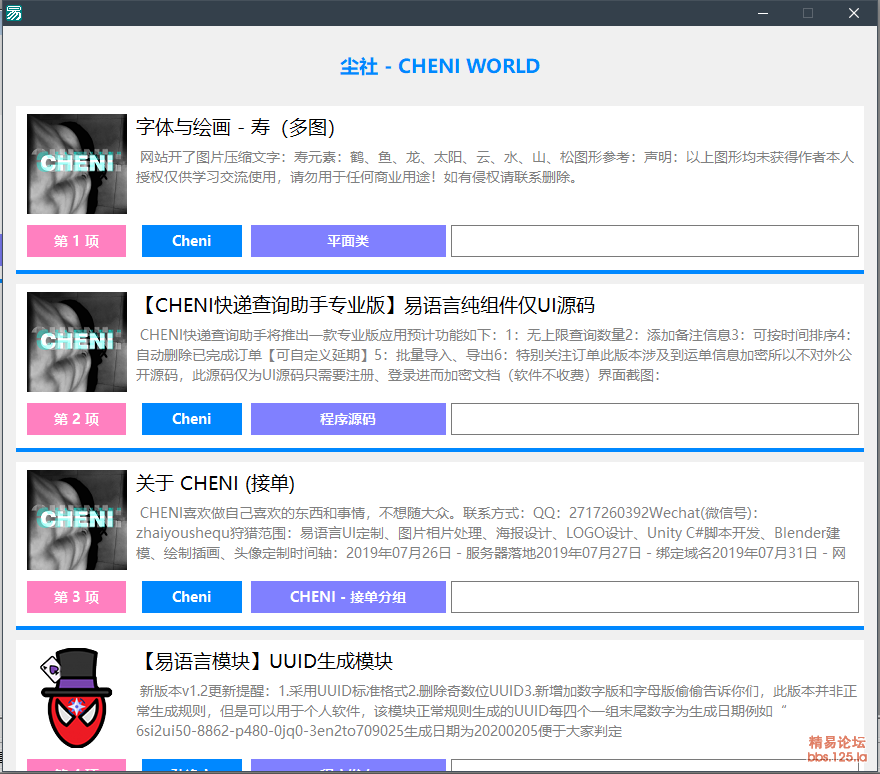Viewport: 880px width, 774px height.
Task: Open post title 字体与绘画 - 寿 (多图)
Action: [x=235, y=127]
